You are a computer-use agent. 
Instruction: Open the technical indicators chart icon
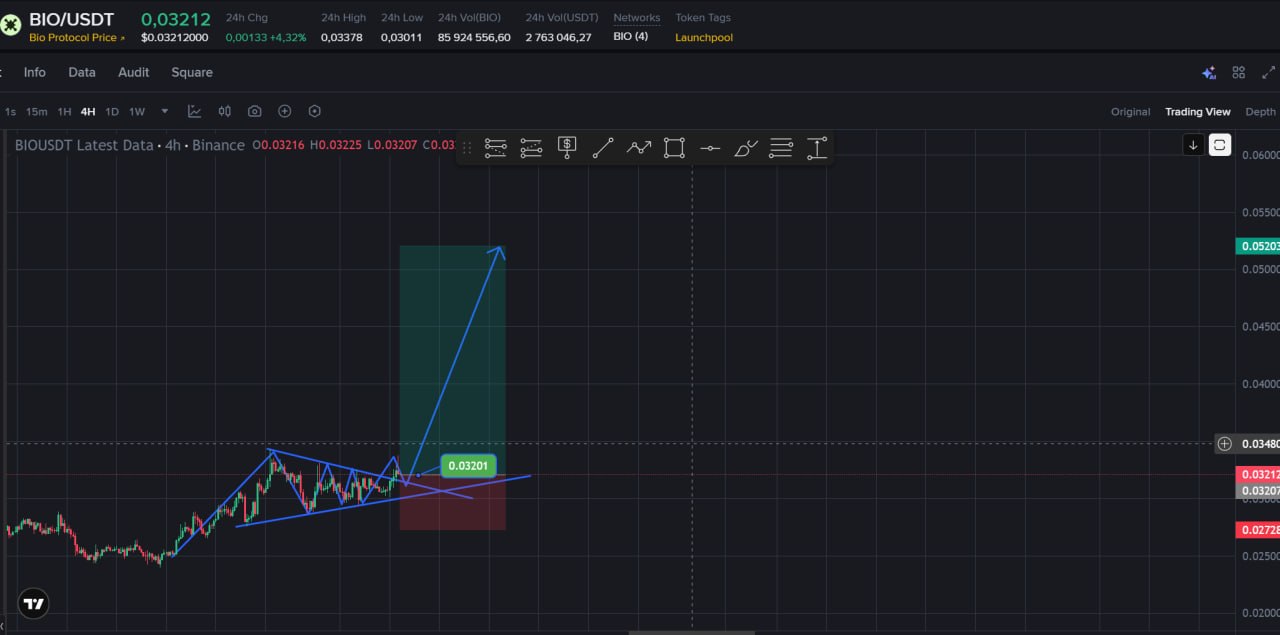(x=194, y=111)
